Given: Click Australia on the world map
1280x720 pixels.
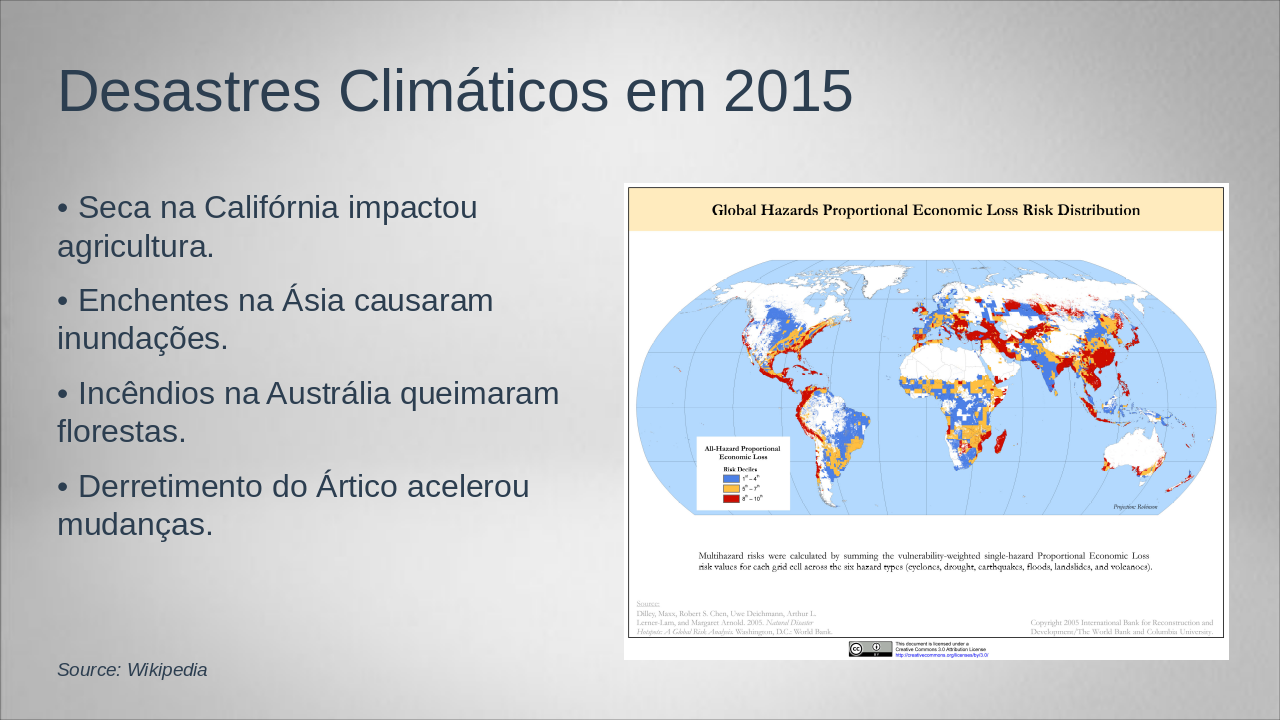Looking at the screenshot, I should 1138,451.
